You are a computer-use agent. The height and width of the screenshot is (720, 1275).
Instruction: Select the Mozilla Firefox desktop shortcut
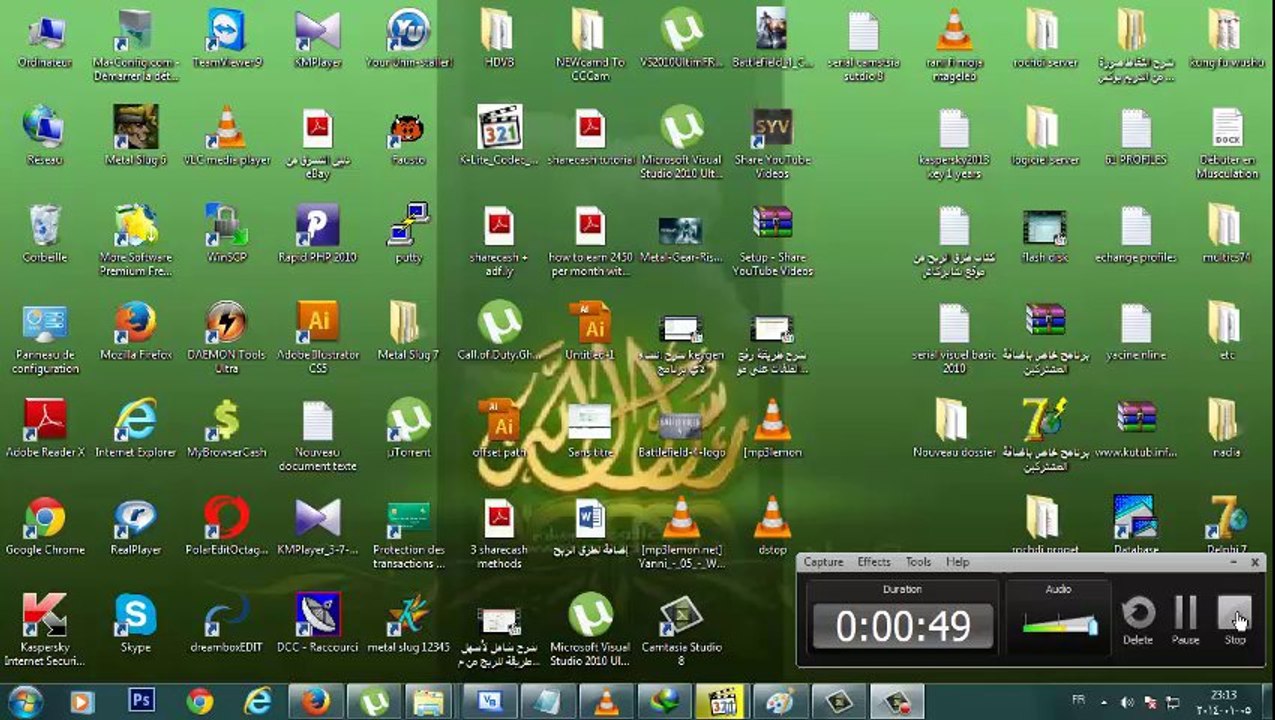pyautogui.click(x=136, y=331)
